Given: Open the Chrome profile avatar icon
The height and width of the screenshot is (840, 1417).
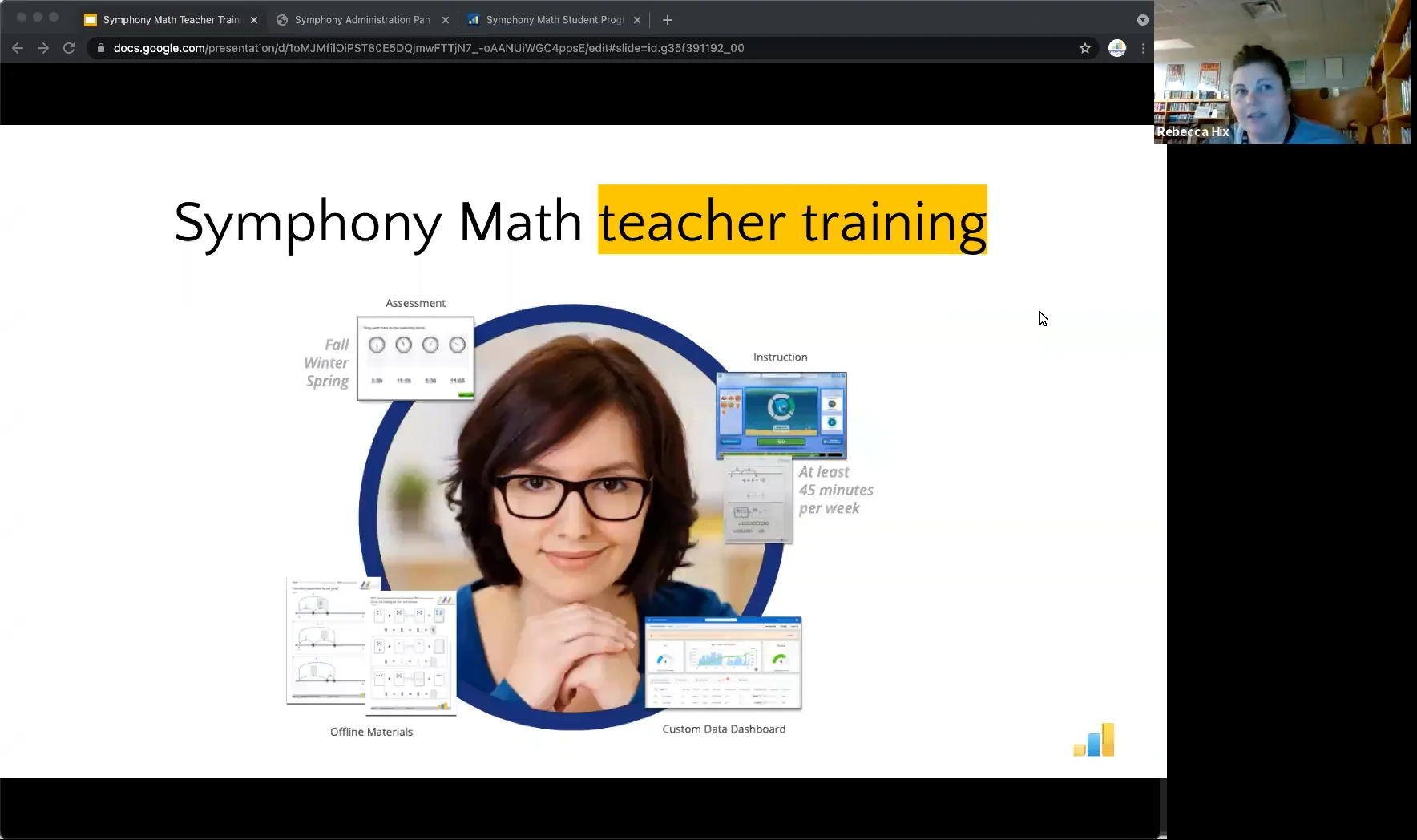Looking at the screenshot, I should click(x=1116, y=48).
